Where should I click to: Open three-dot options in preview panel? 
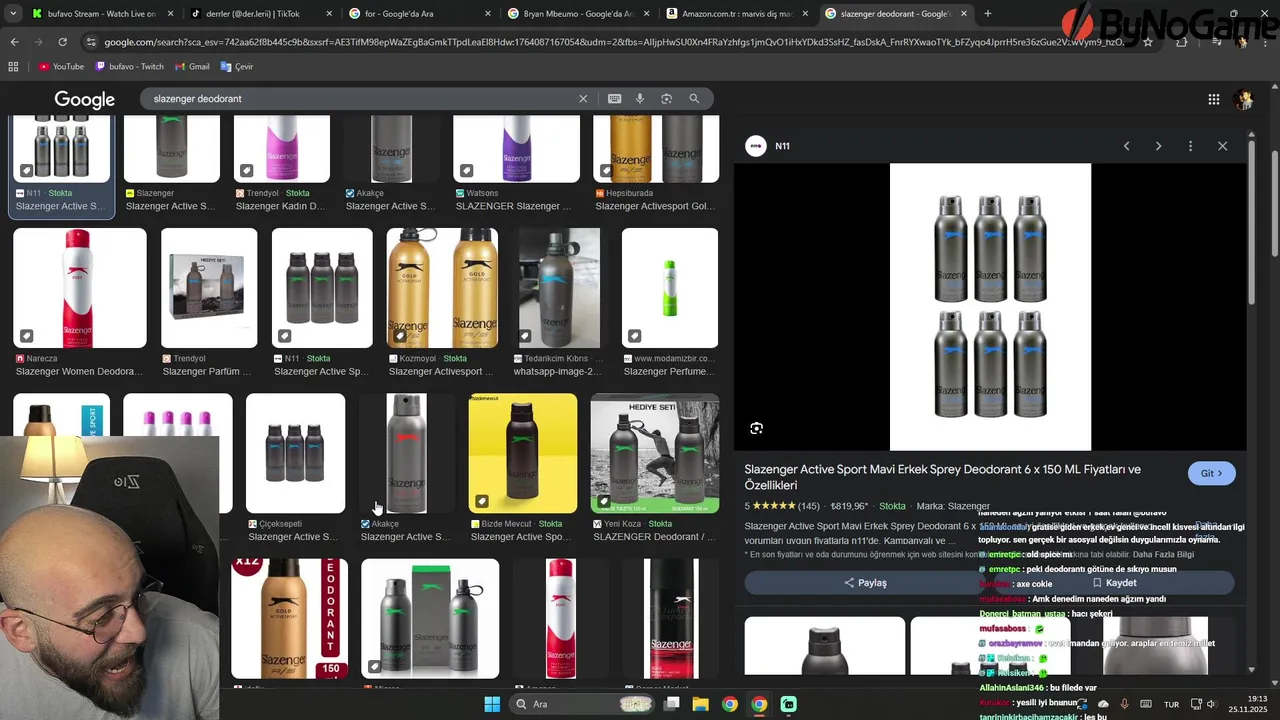point(1190,146)
